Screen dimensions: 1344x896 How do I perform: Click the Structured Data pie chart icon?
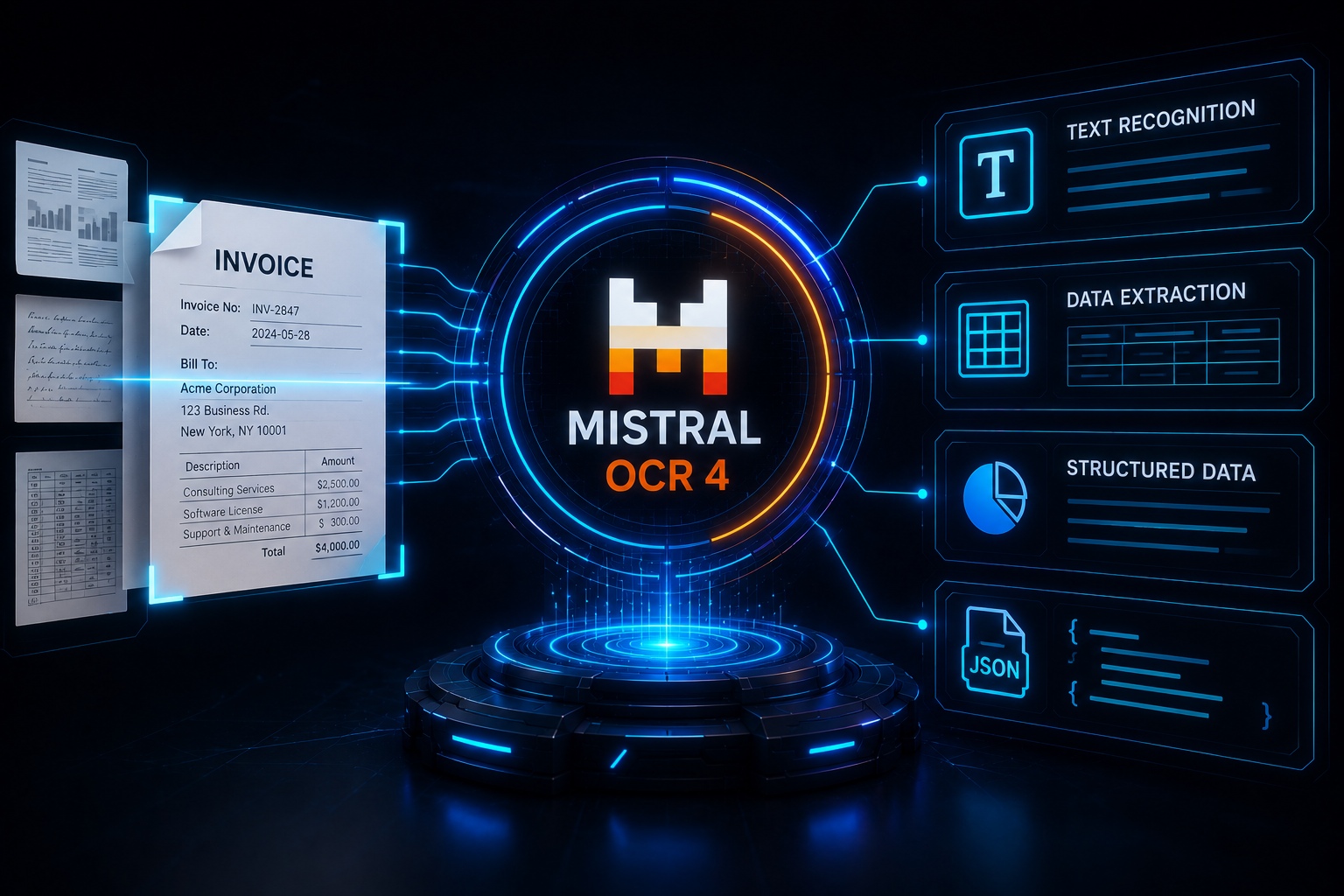(995, 498)
